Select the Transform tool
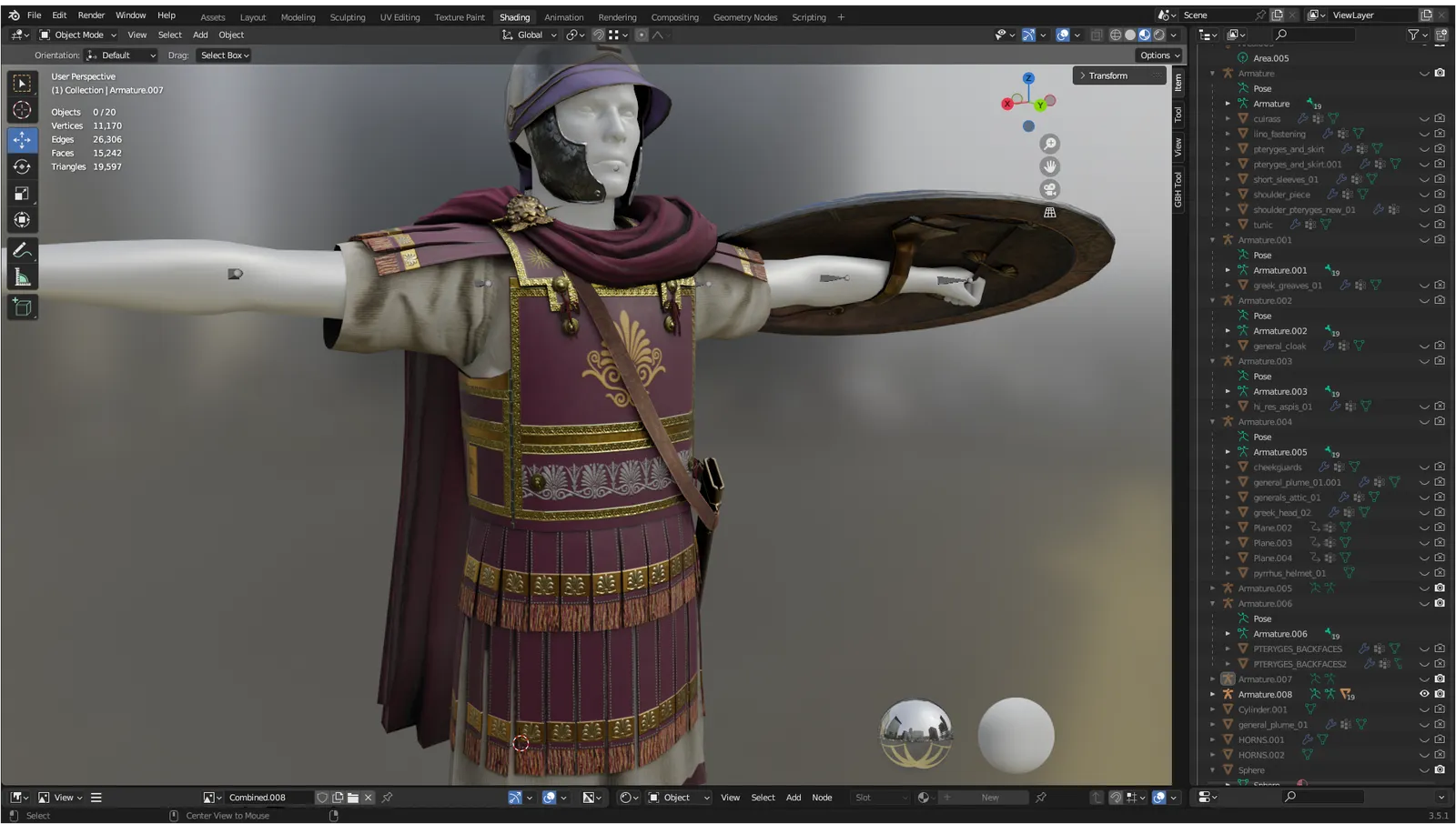Screen dimensions: 1456x824 pos(22,220)
